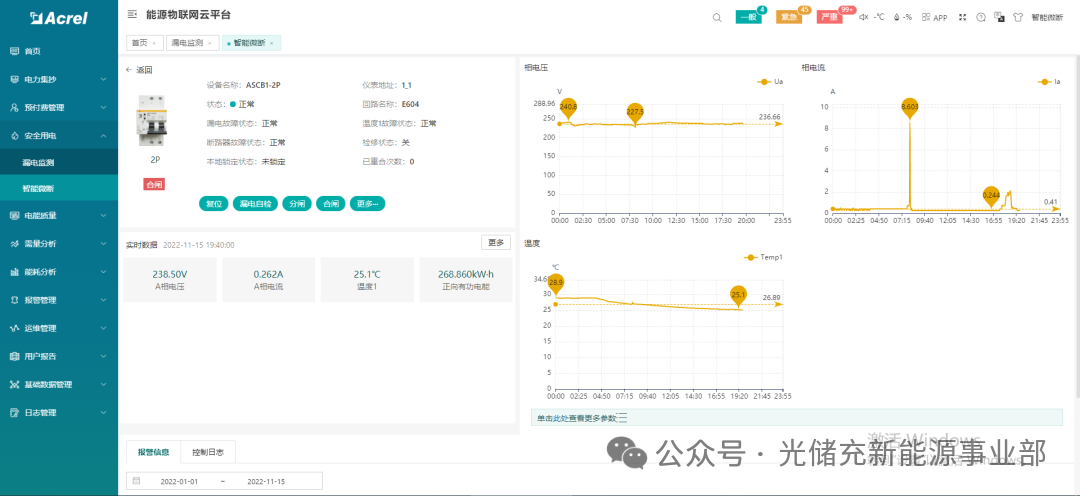The image size is (1080, 496).
Task: Go back using the 返回 arrow
Action: point(129,70)
